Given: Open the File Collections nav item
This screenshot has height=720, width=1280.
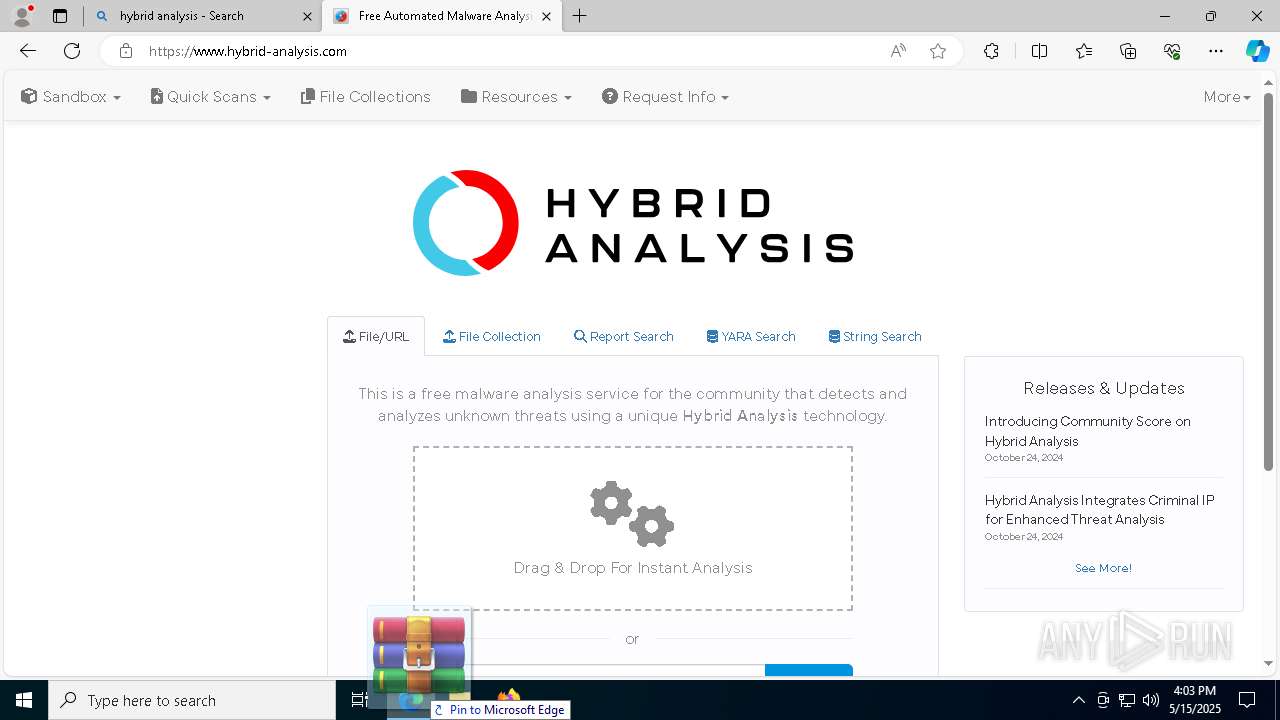Looking at the screenshot, I should pyautogui.click(x=366, y=97).
